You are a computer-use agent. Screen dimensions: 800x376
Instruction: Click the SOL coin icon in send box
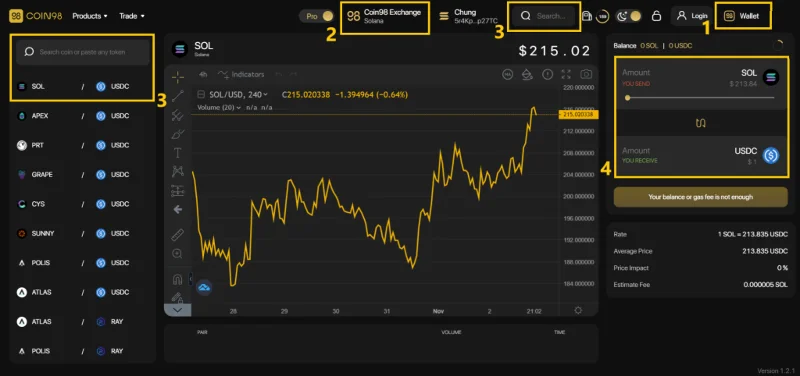click(x=771, y=77)
